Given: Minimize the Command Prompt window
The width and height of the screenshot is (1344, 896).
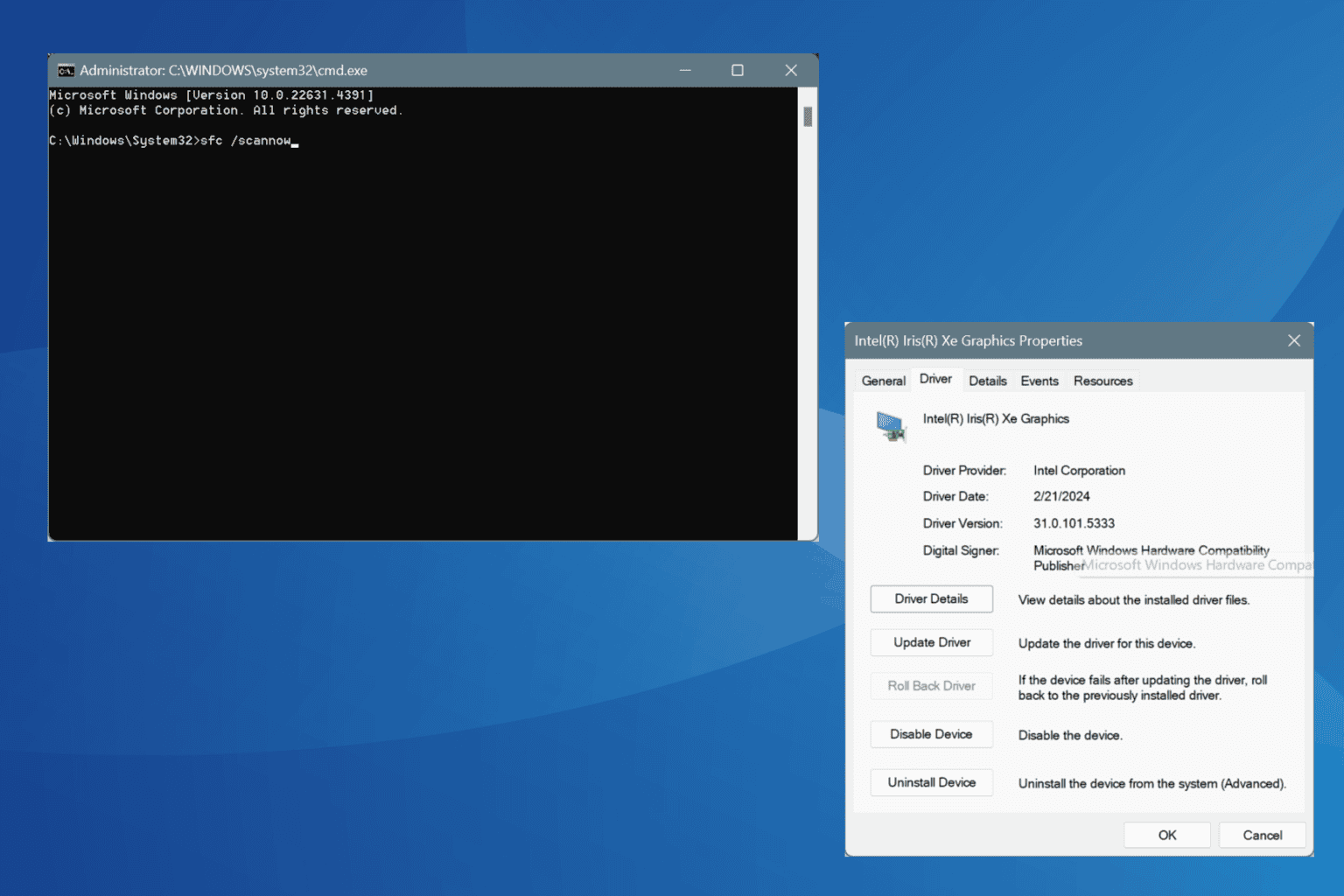Looking at the screenshot, I should [685, 70].
